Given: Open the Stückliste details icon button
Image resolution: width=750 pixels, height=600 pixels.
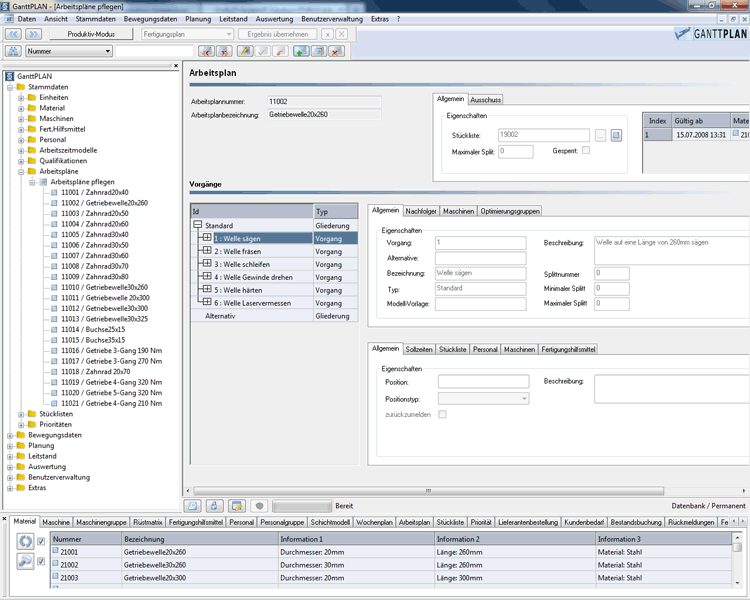Looking at the screenshot, I should pyautogui.click(x=616, y=135).
